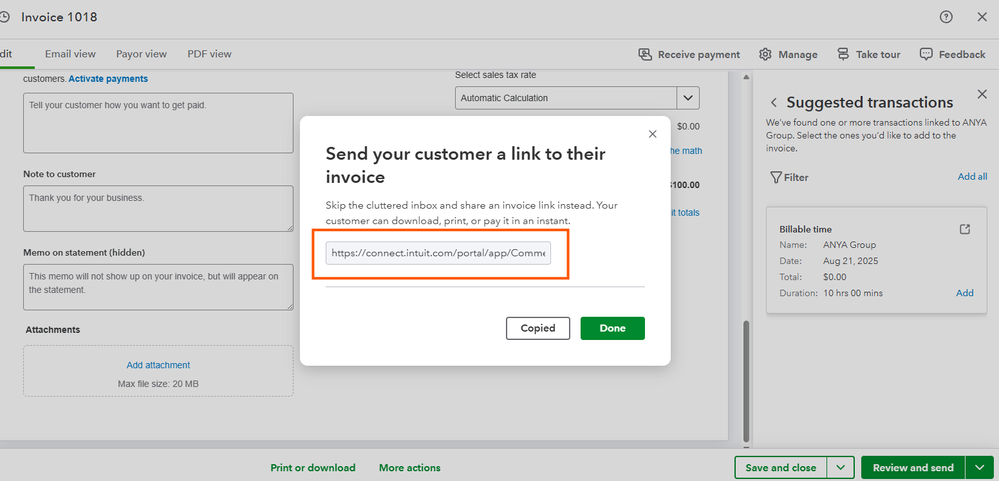Click the Memo on statement text box
Image resolution: width=999 pixels, height=481 pixels.
coord(158,287)
